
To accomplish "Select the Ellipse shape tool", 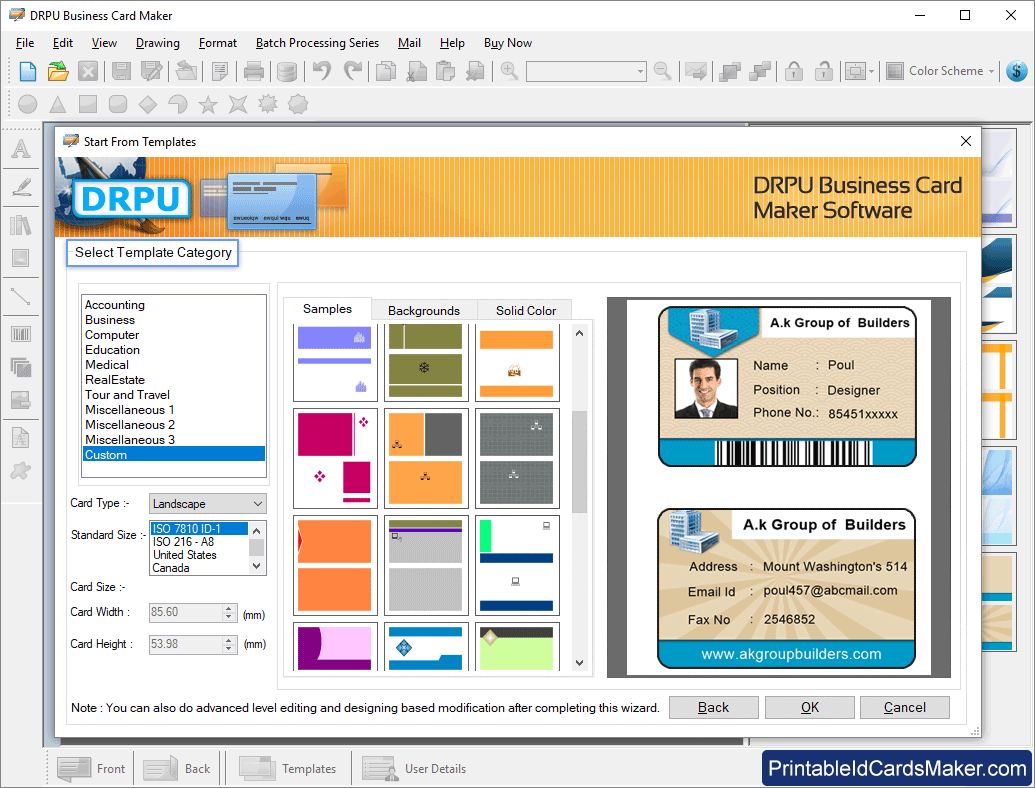I will coord(28,104).
